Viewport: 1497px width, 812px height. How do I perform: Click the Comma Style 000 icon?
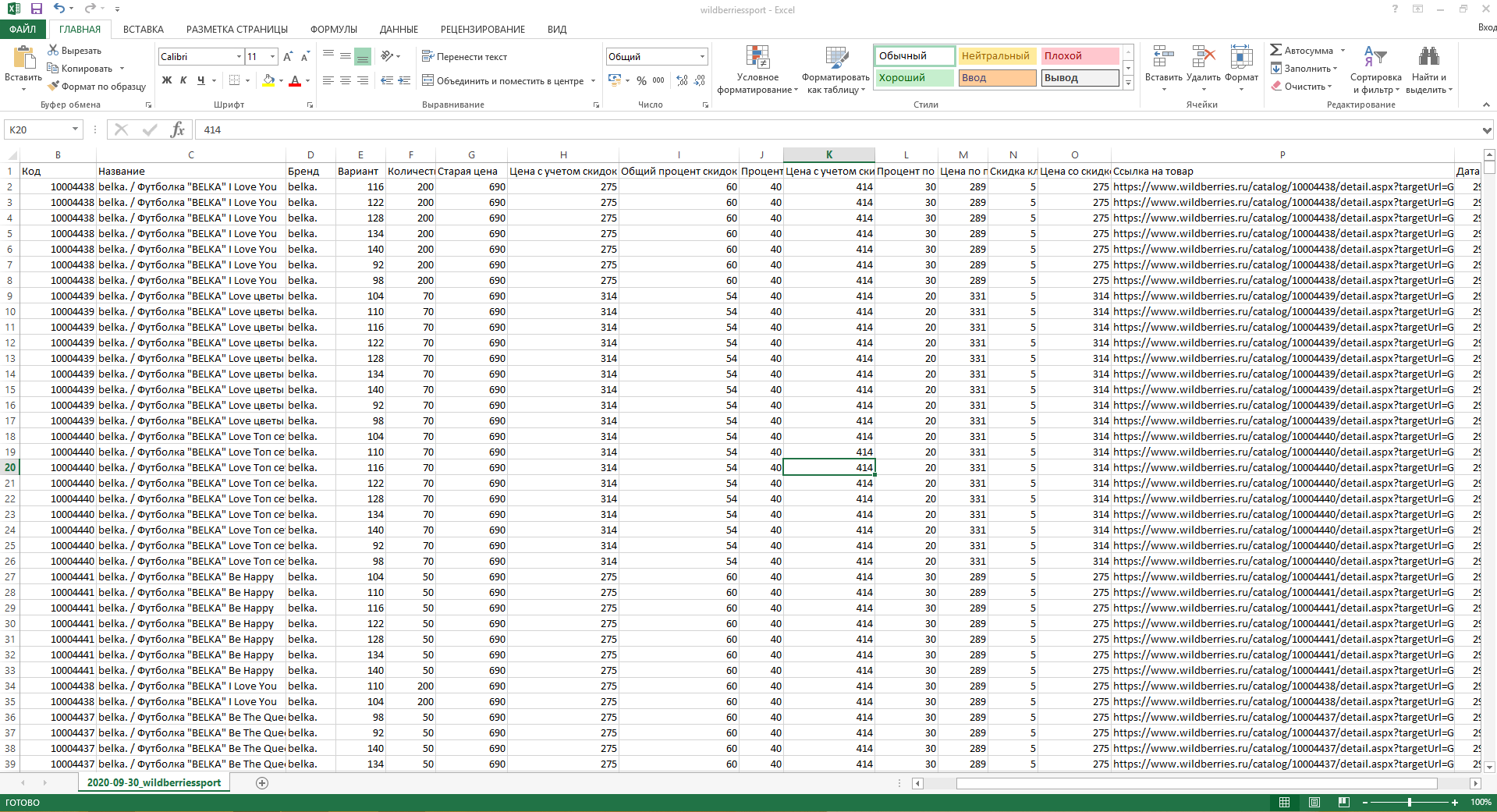point(658,80)
